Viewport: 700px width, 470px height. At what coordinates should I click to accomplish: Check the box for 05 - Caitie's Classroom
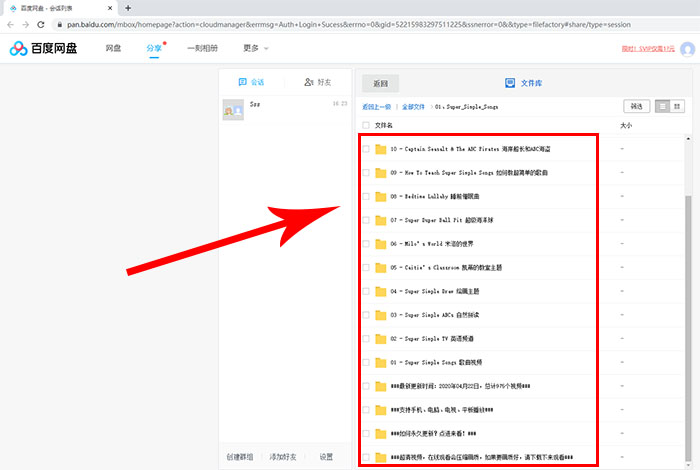(366, 267)
